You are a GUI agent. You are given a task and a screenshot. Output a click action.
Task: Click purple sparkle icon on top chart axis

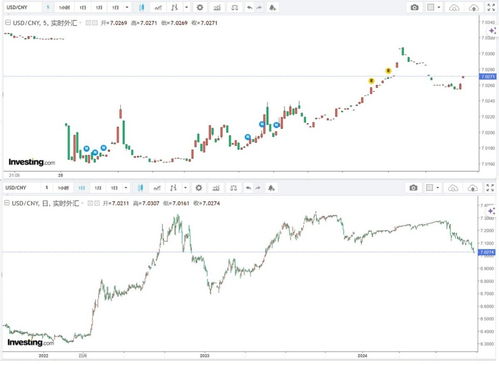[492, 31]
